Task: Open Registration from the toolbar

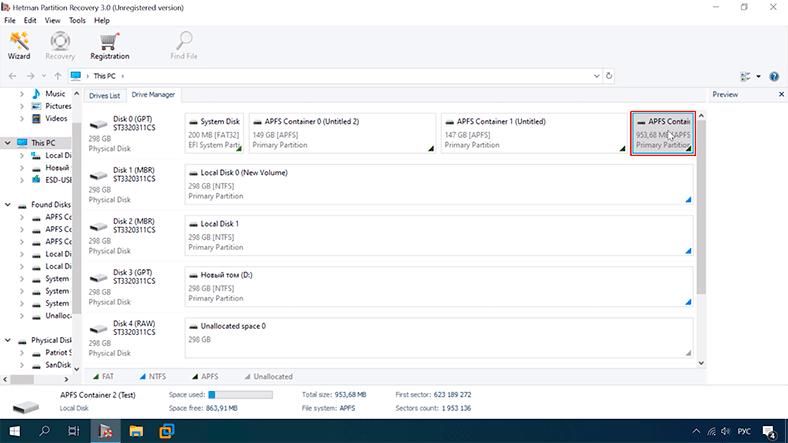Action: point(110,46)
